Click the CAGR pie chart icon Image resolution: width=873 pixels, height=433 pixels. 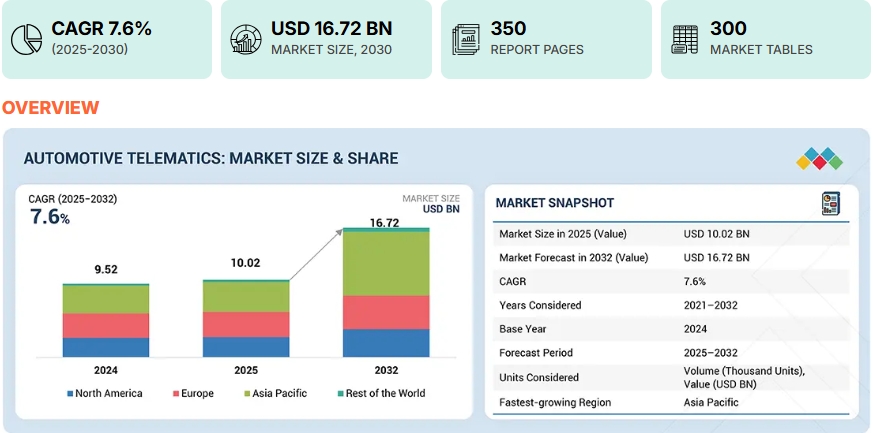(25, 39)
